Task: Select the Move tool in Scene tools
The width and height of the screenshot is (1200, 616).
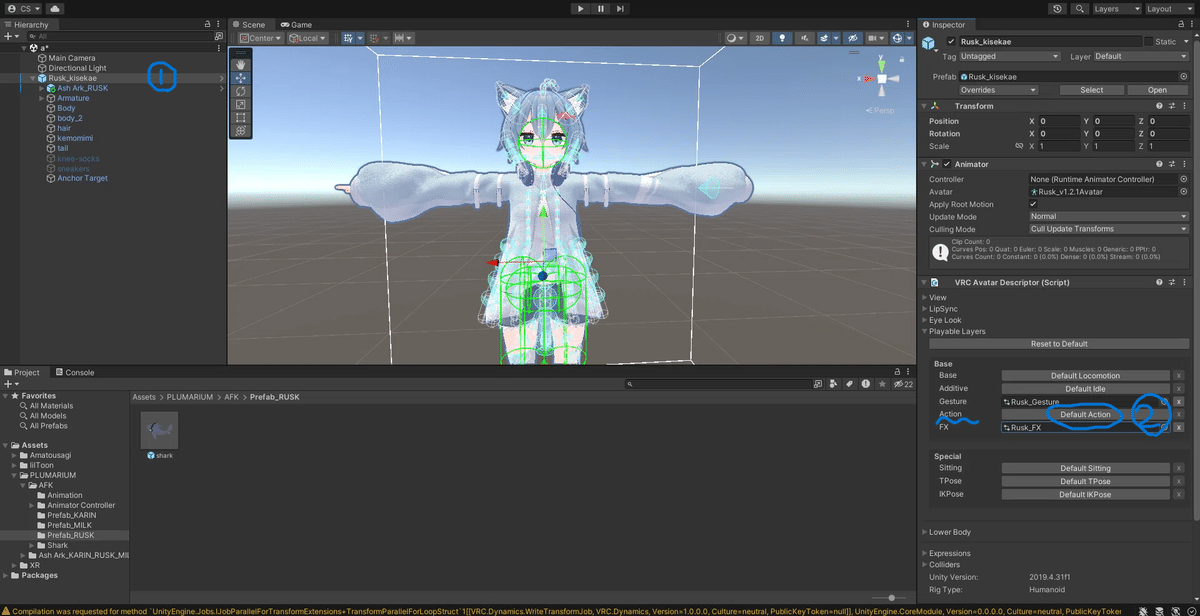Action: pos(241,78)
